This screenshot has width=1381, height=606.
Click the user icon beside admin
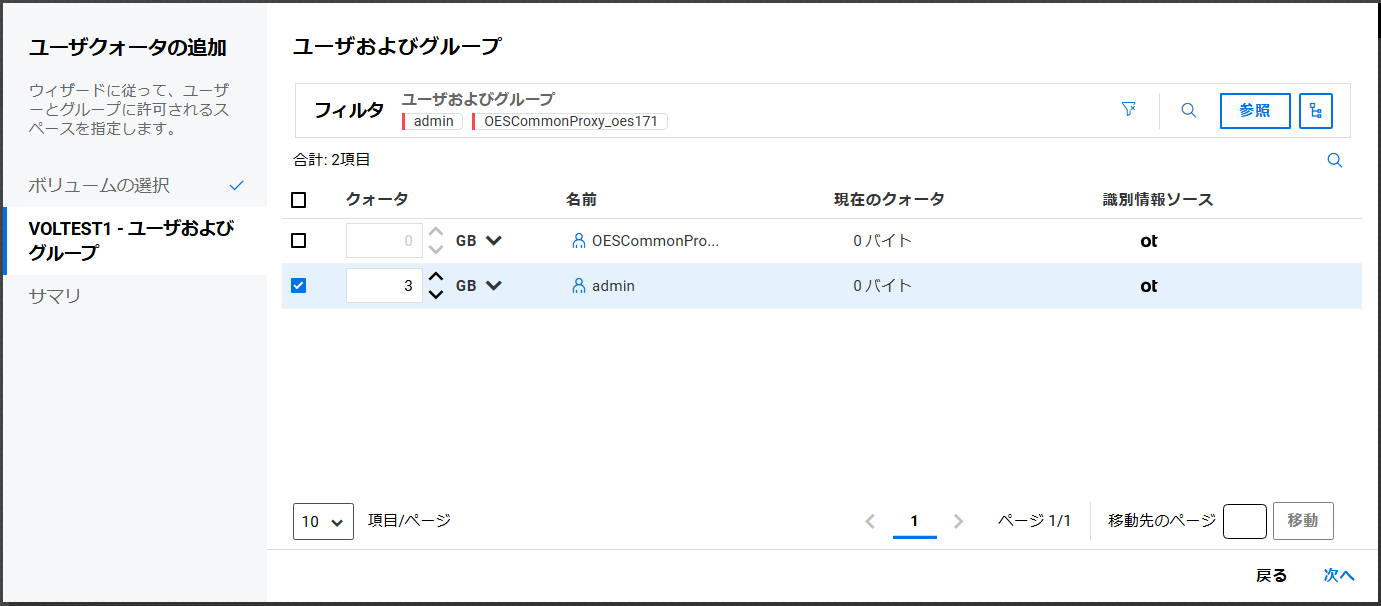pos(578,286)
